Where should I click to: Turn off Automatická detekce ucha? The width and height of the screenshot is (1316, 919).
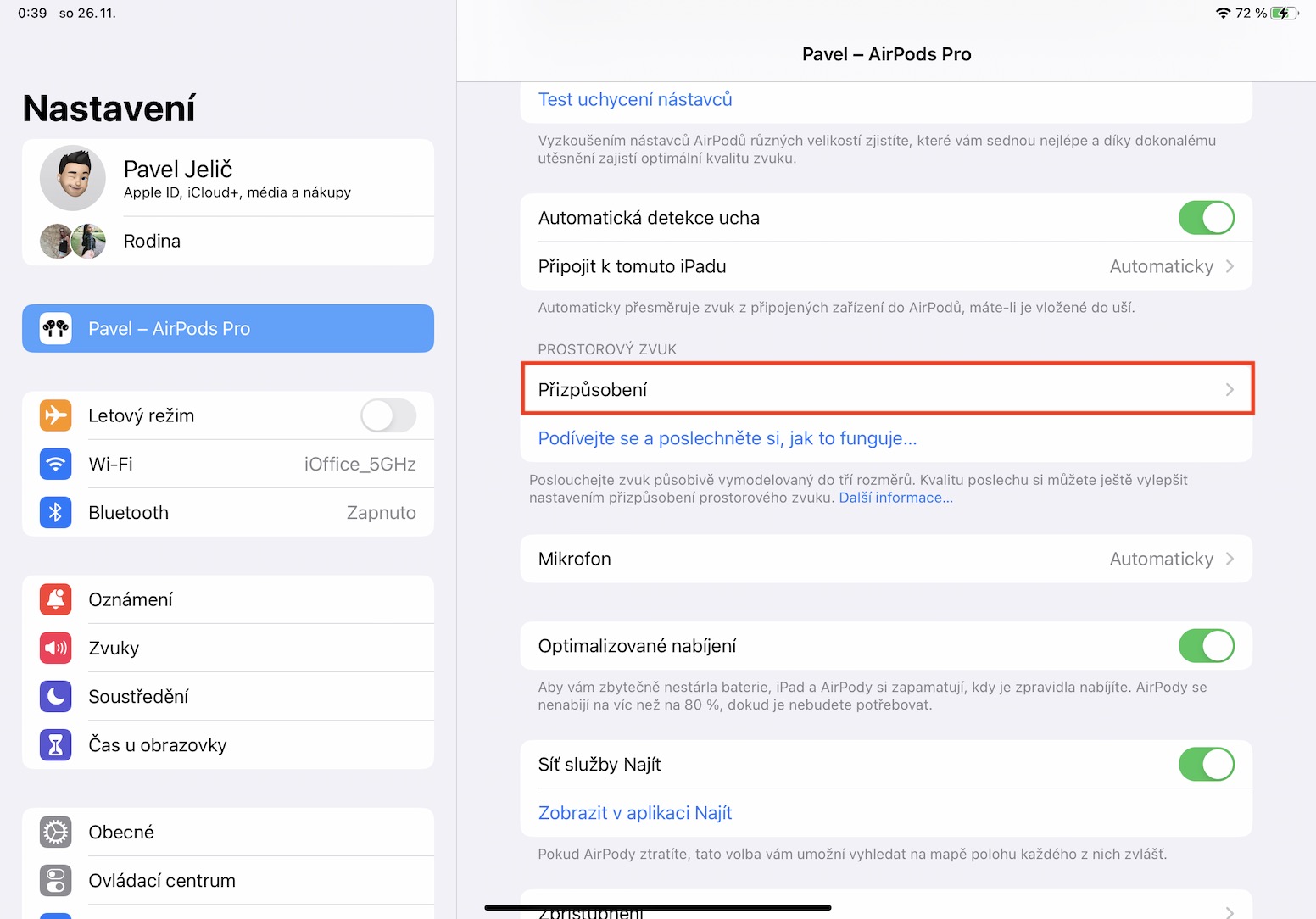click(1206, 218)
